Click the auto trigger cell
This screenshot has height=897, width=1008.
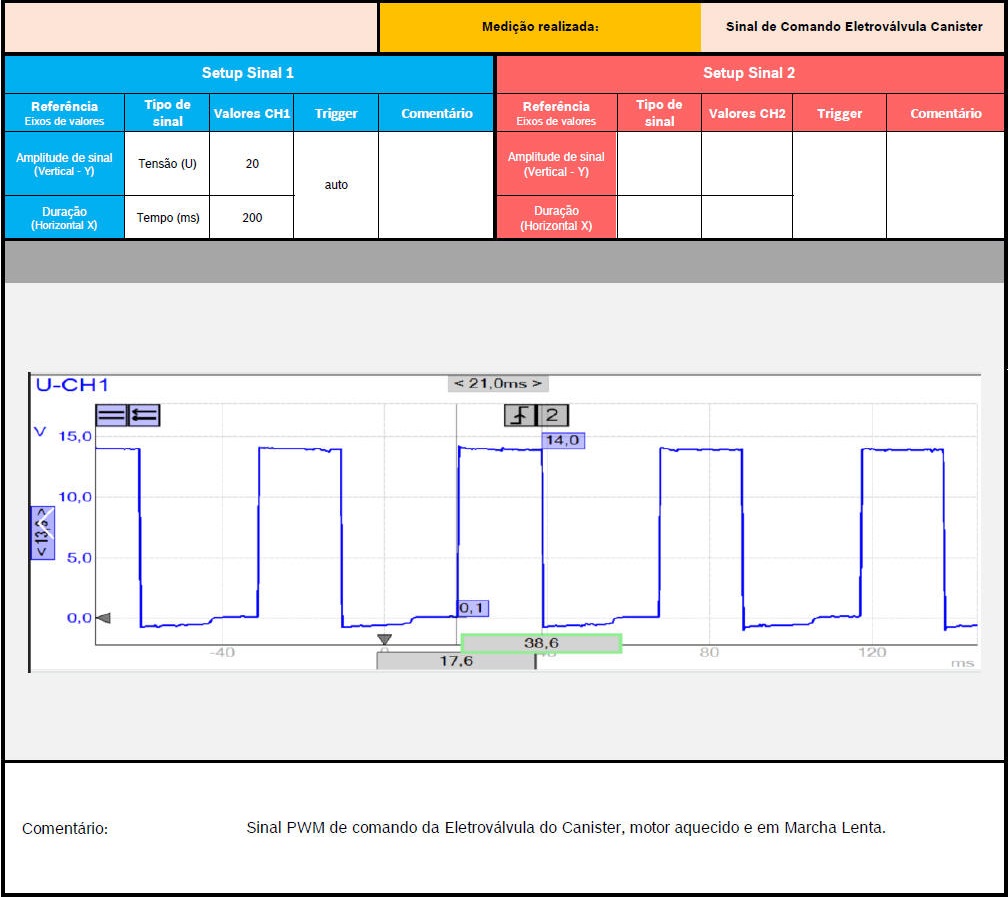click(336, 185)
